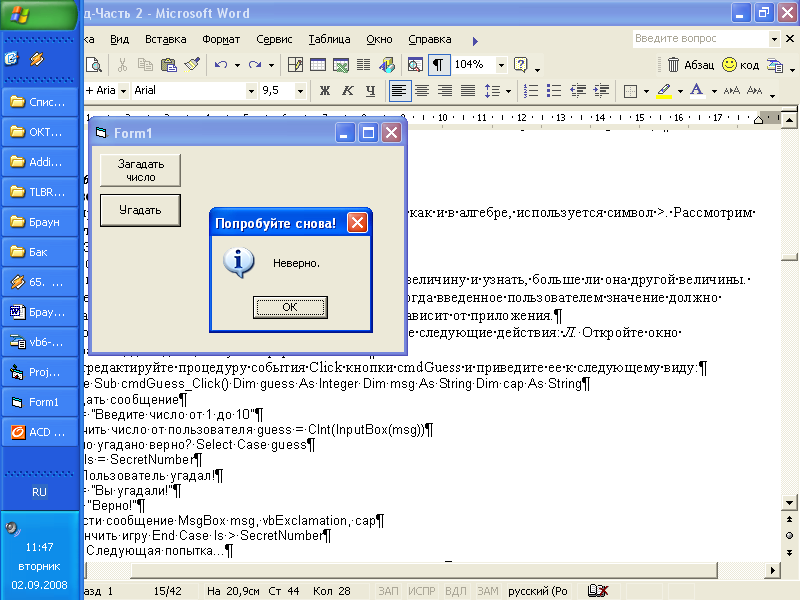Image resolution: width=800 pixels, height=600 pixels.
Task: Toggle Show/Hide paragraph marks
Action: click(x=438, y=65)
